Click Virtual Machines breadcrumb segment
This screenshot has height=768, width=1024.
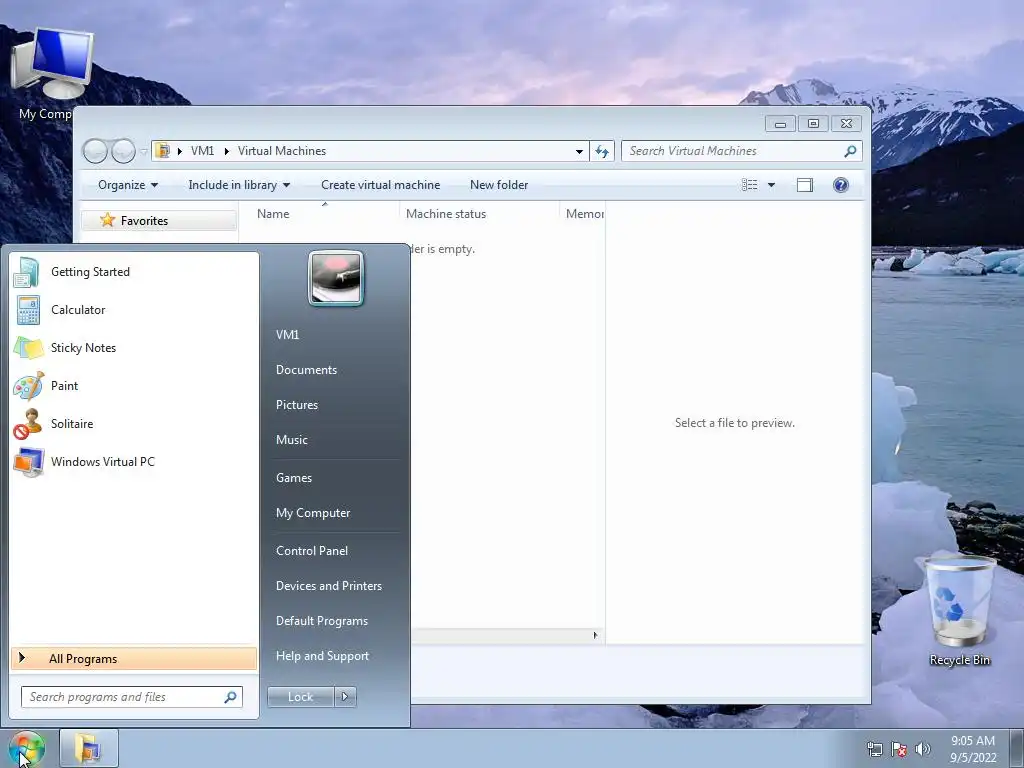coord(281,151)
